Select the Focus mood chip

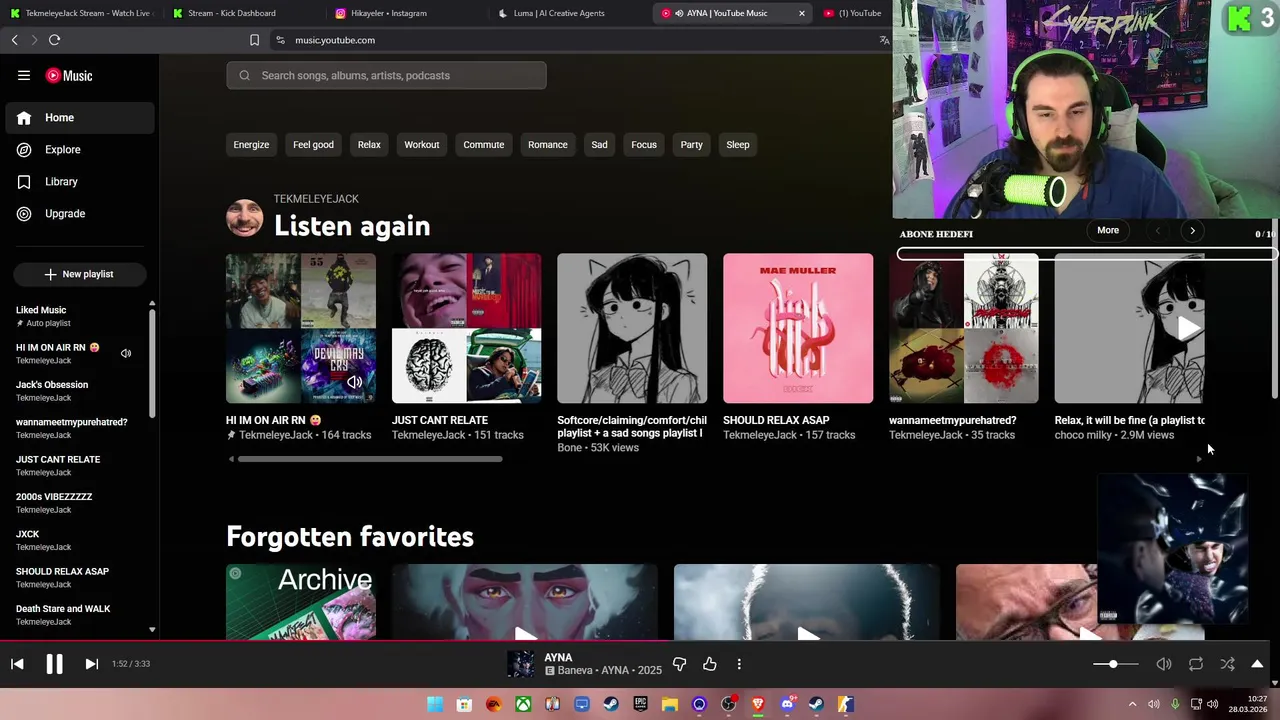(644, 145)
